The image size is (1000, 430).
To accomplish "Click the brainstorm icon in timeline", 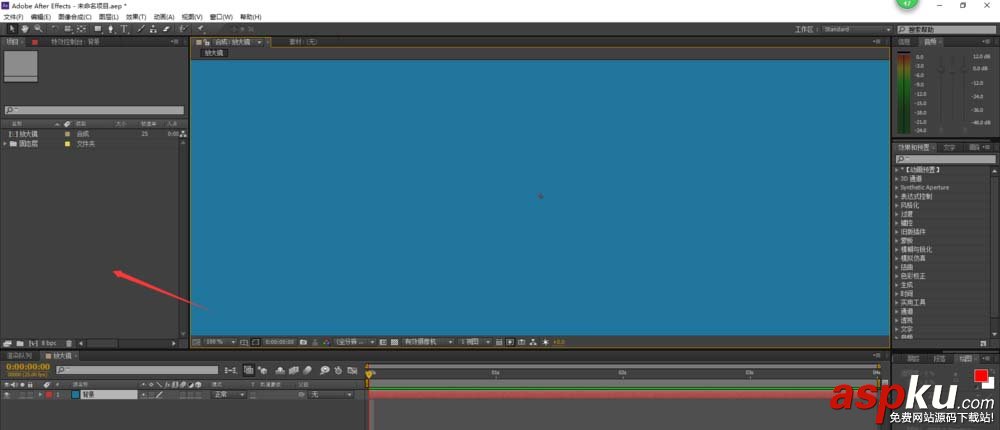I will point(325,370).
